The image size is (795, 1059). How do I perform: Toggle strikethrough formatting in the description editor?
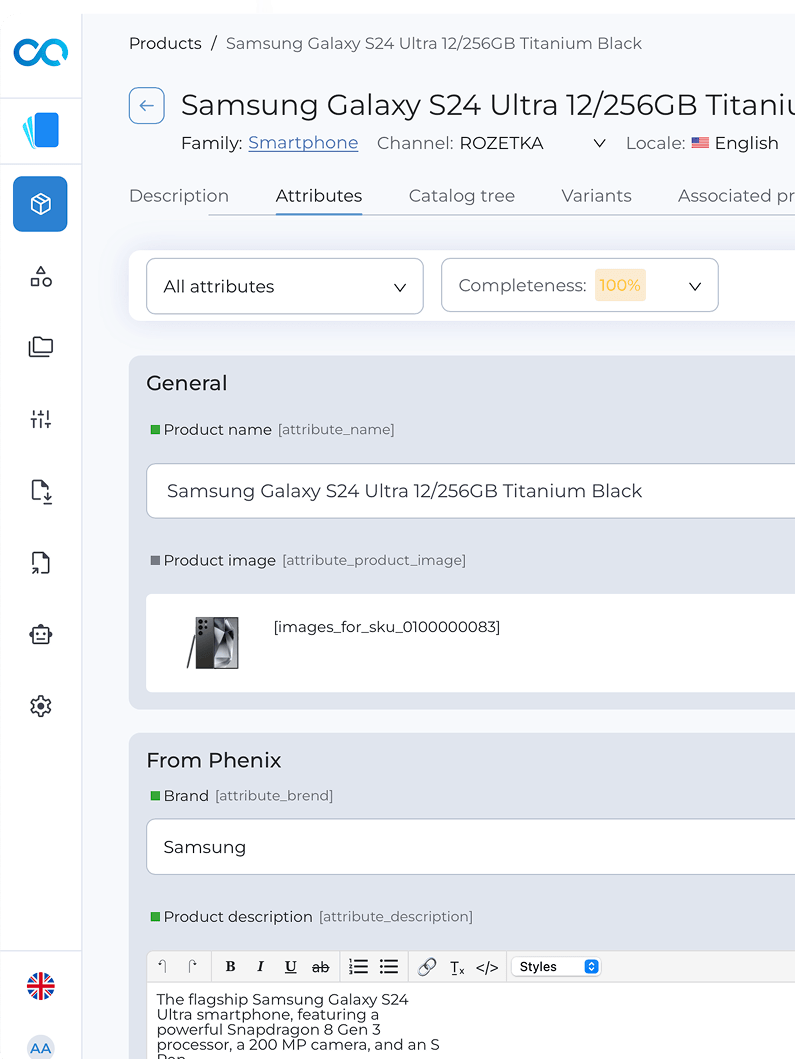tap(320, 967)
